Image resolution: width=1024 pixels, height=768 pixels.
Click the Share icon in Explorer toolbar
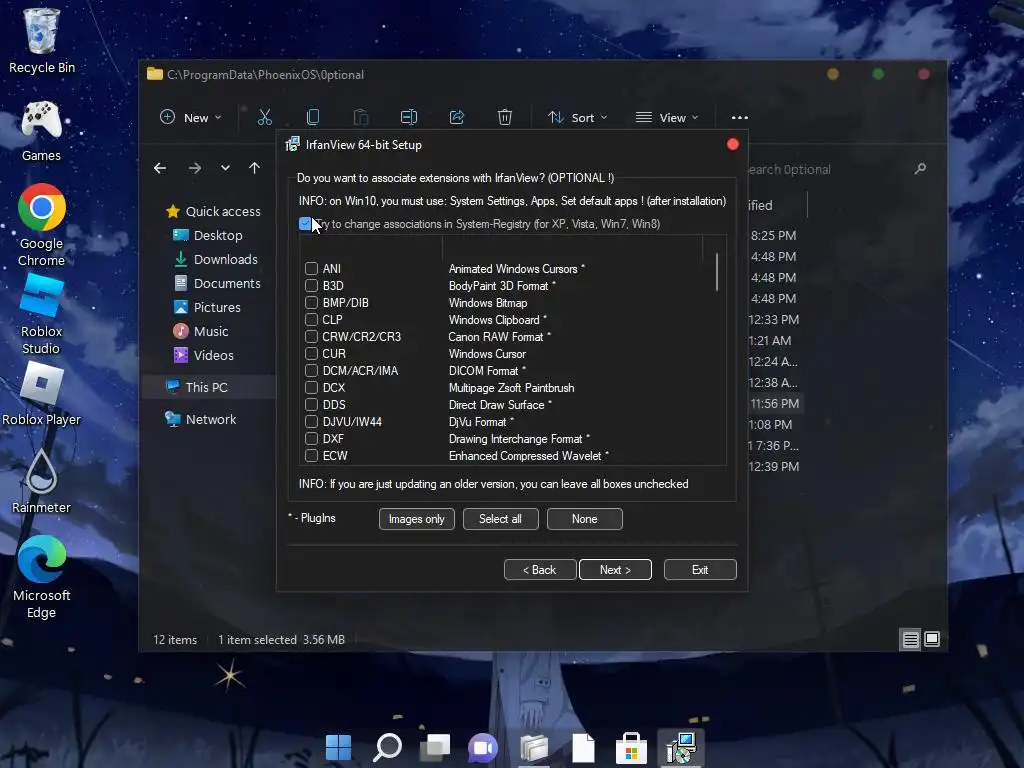456,118
